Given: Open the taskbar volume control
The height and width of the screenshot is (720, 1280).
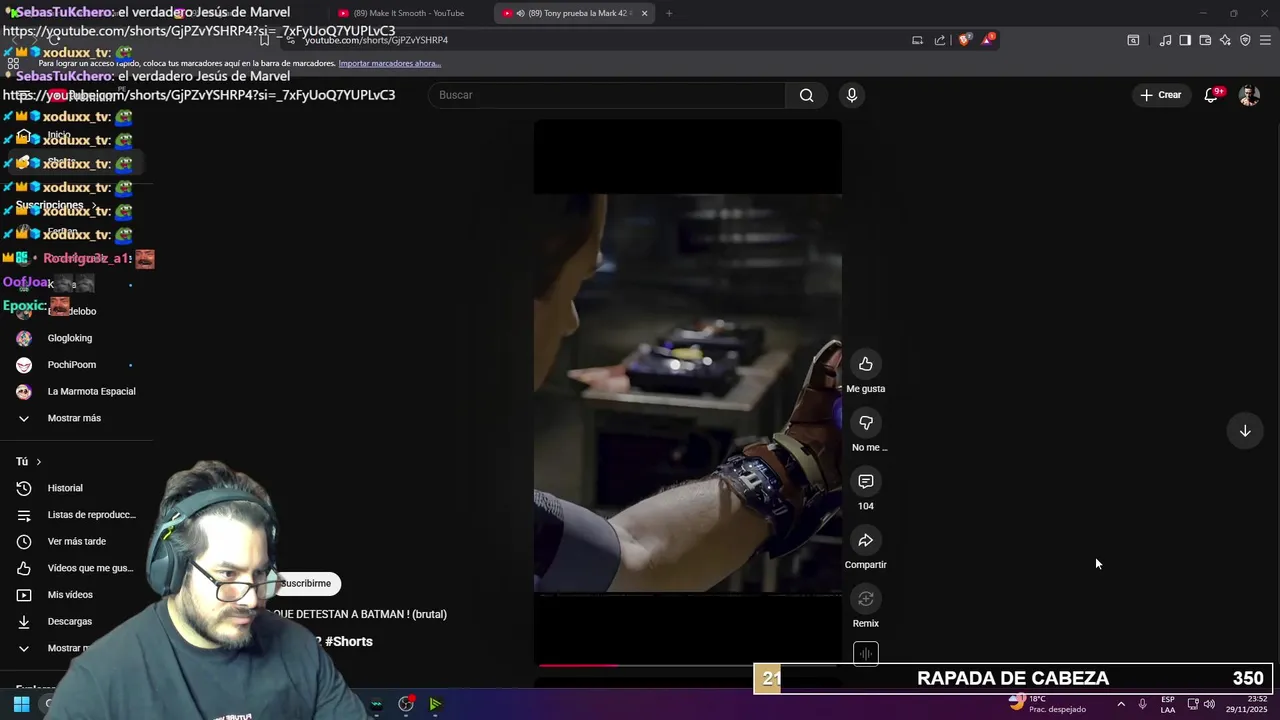Looking at the screenshot, I should pos(1209,704).
